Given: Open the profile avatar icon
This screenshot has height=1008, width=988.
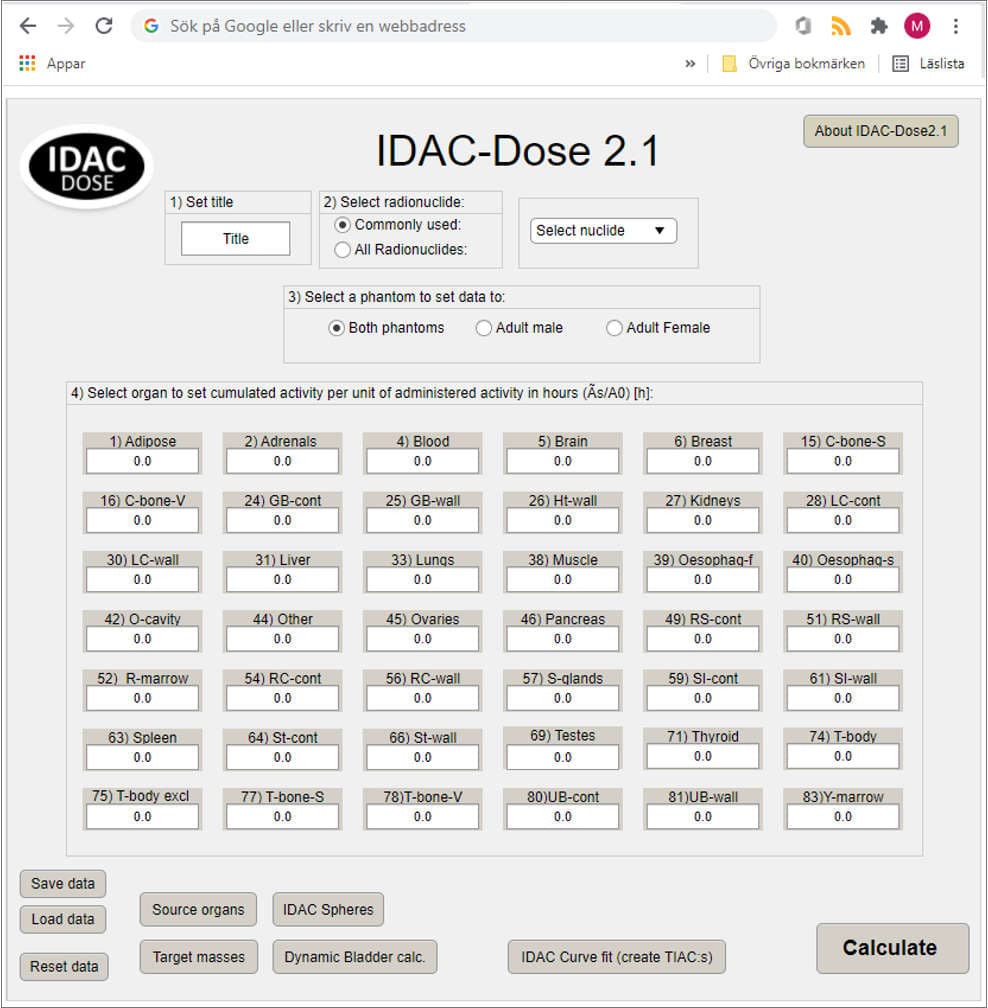Looking at the screenshot, I should click(916, 25).
